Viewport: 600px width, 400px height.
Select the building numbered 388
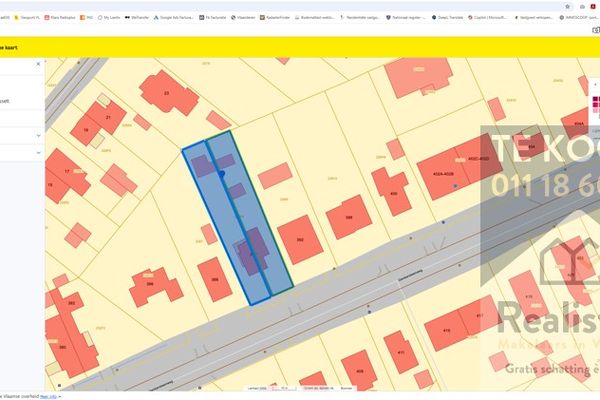(215, 279)
